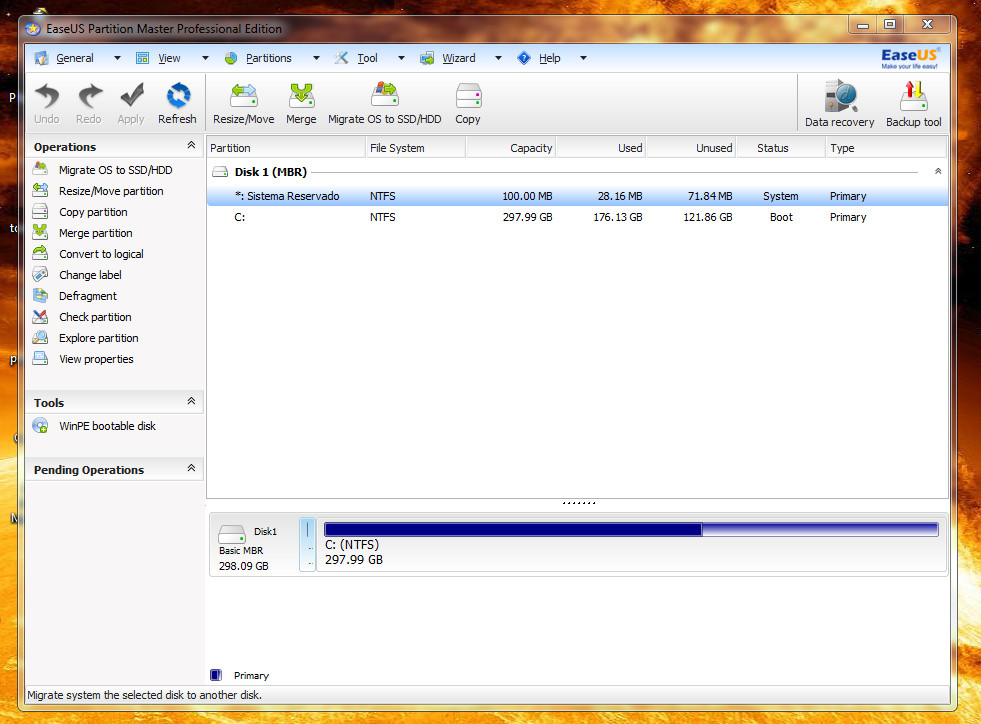Sort by the File System column header
981x724 pixels.
415,148
